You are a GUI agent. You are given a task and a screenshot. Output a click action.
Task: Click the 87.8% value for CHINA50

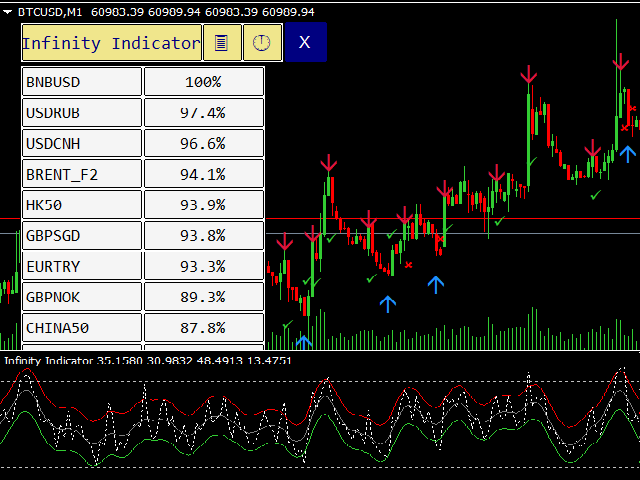tap(204, 328)
